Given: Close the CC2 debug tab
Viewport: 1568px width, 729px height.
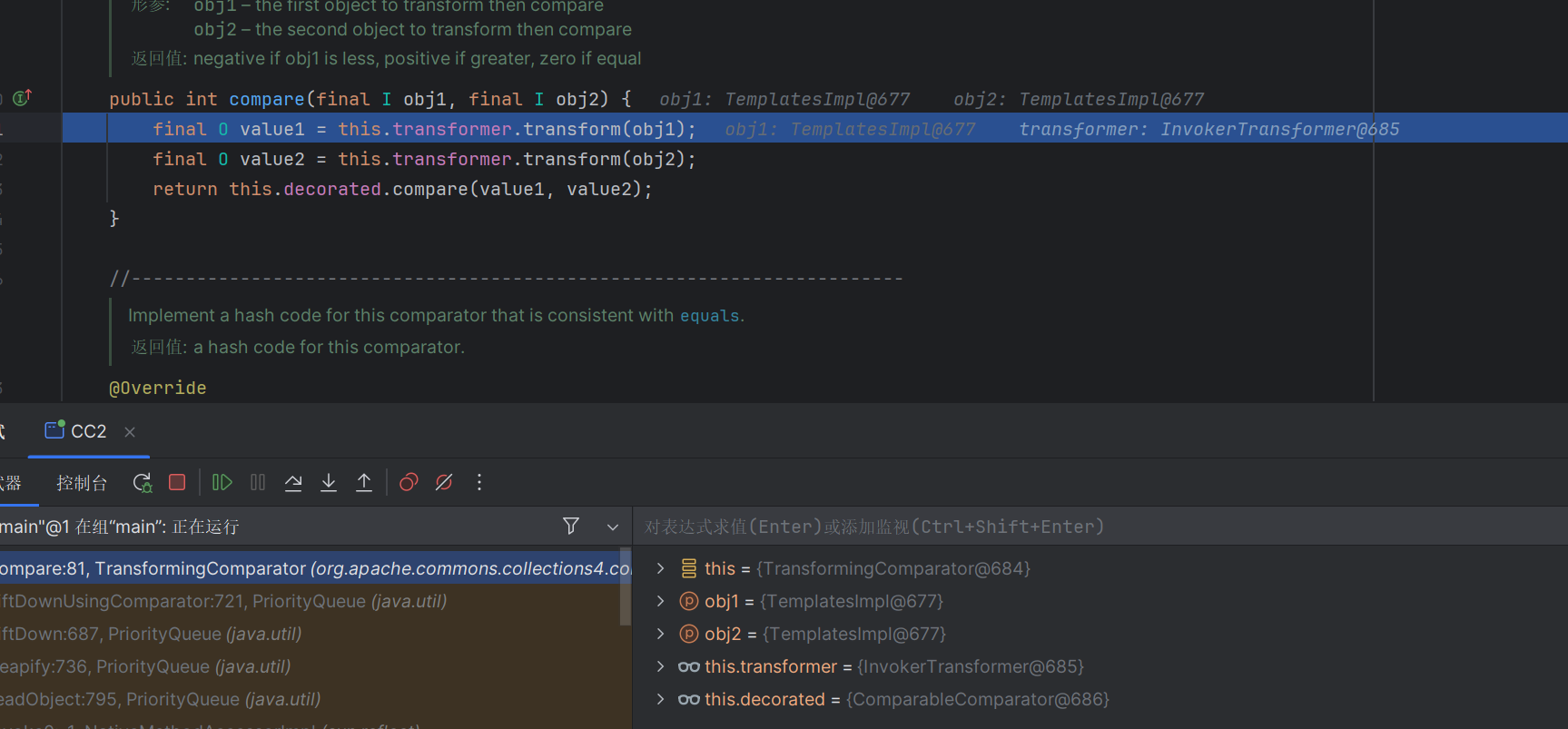Looking at the screenshot, I should tap(130, 432).
